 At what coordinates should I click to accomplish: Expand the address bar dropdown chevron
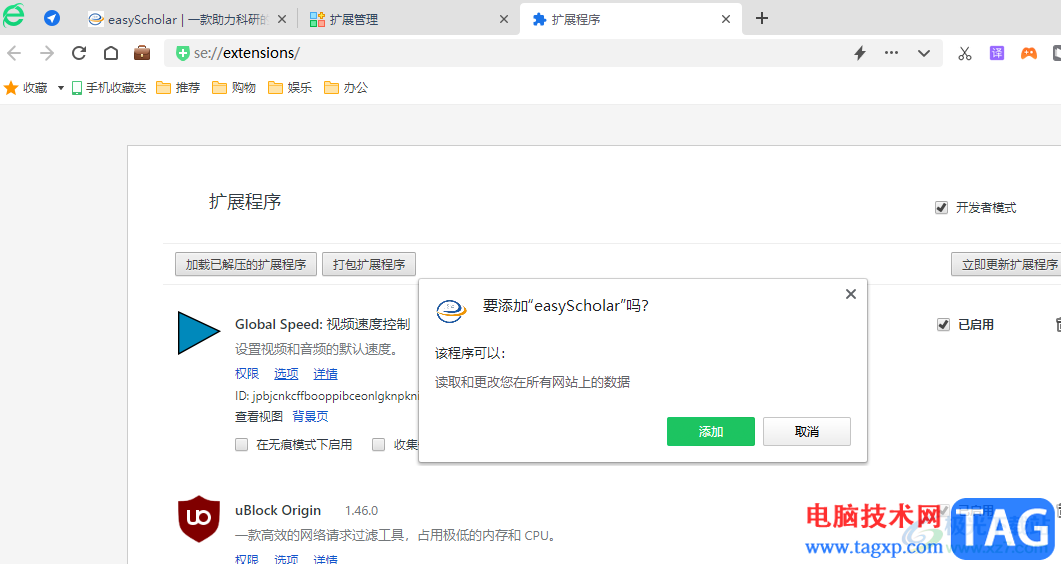coord(924,53)
